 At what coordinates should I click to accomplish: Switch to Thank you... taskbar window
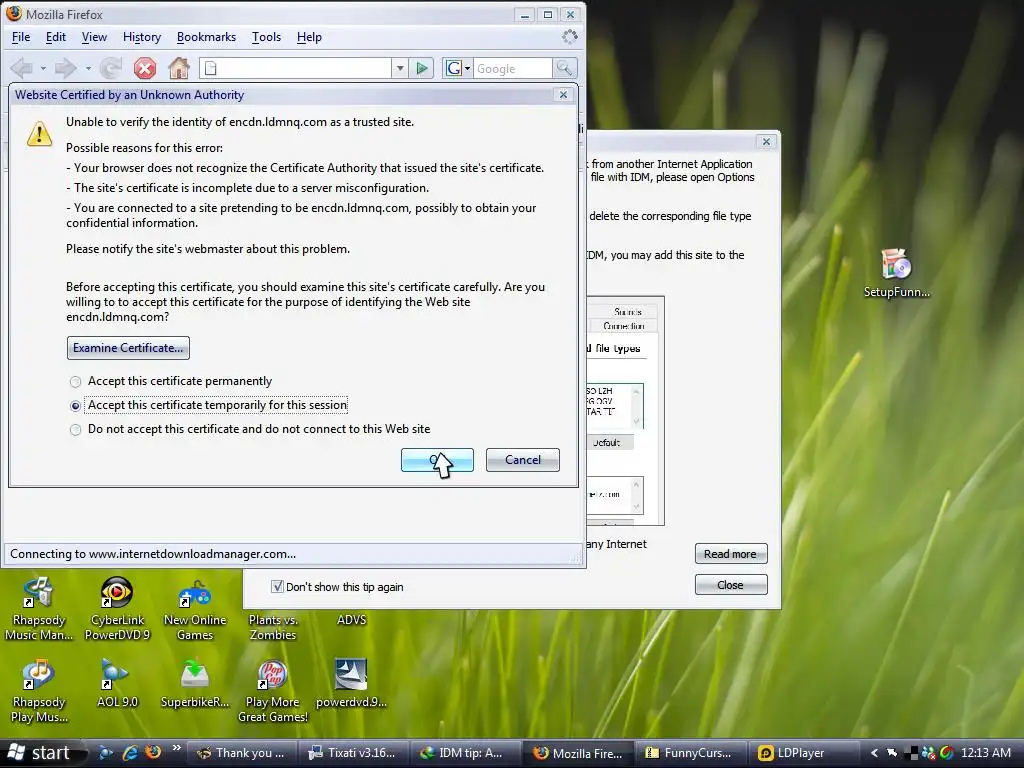coord(241,753)
